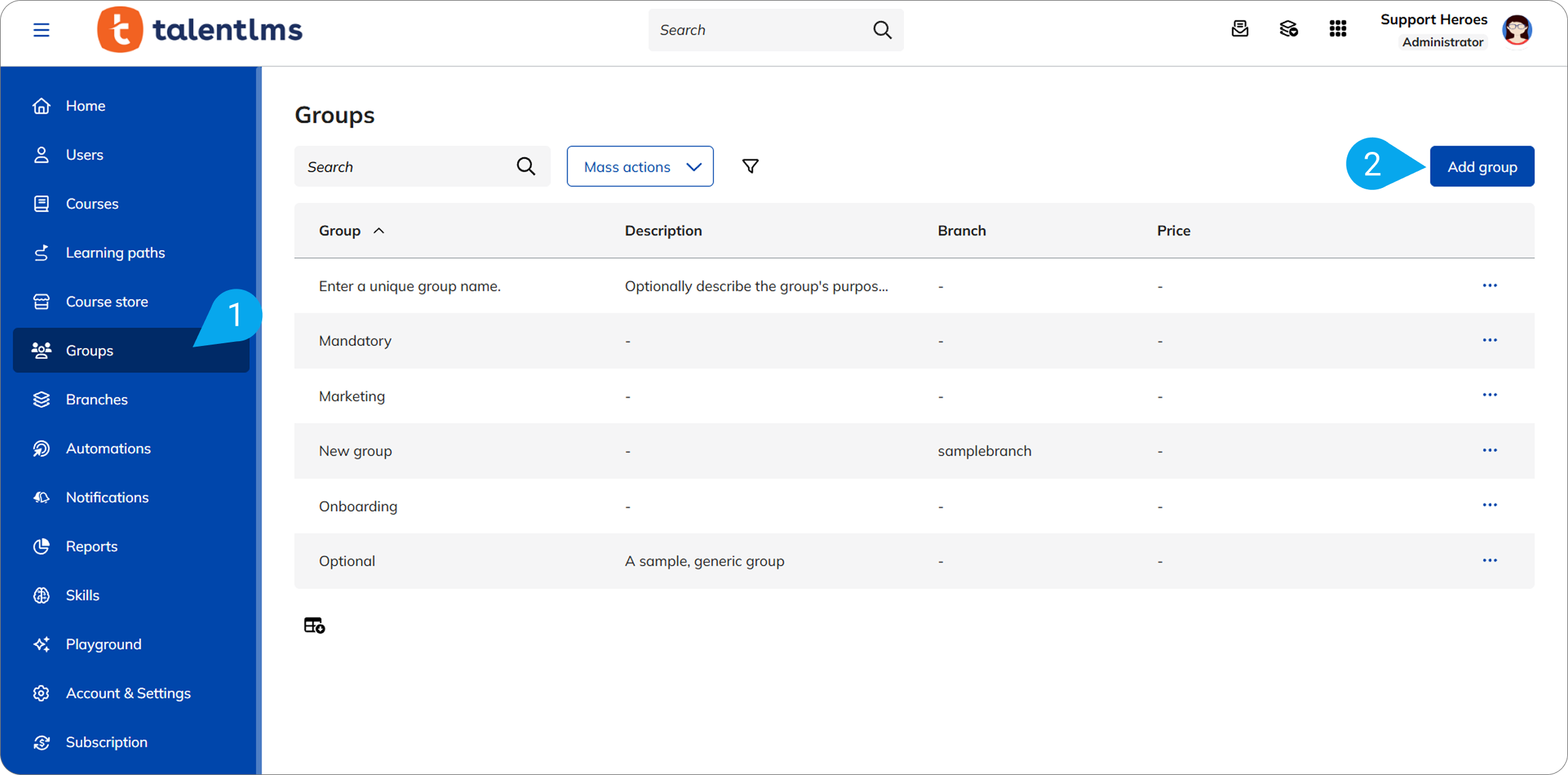Click the TalentLMS logo
The image size is (1568, 775).
click(200, 29)
